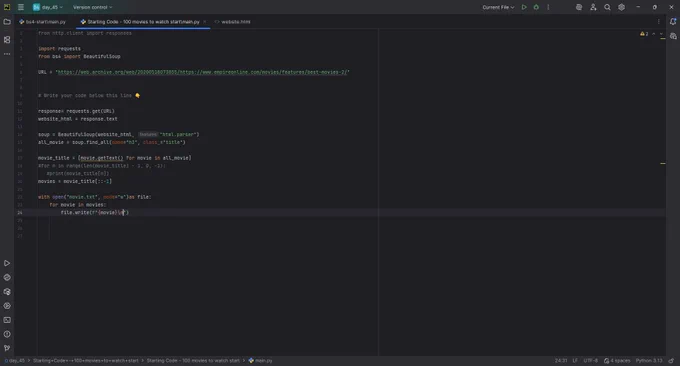
Task: Open IDE settings gear
Action: click(x=621, y=7)
